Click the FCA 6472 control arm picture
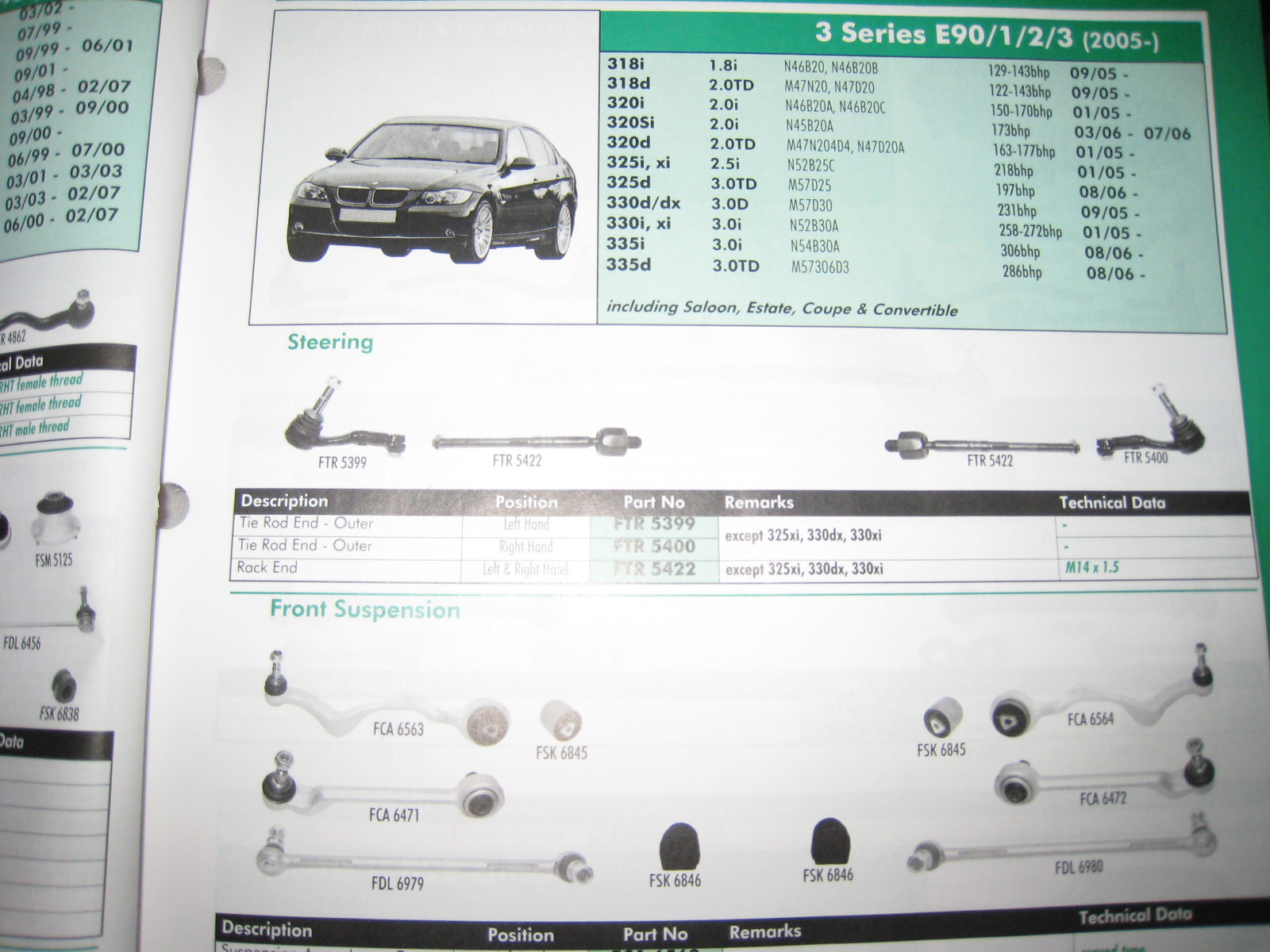This screenshot has width=1270, height=952. (1106, 773)
